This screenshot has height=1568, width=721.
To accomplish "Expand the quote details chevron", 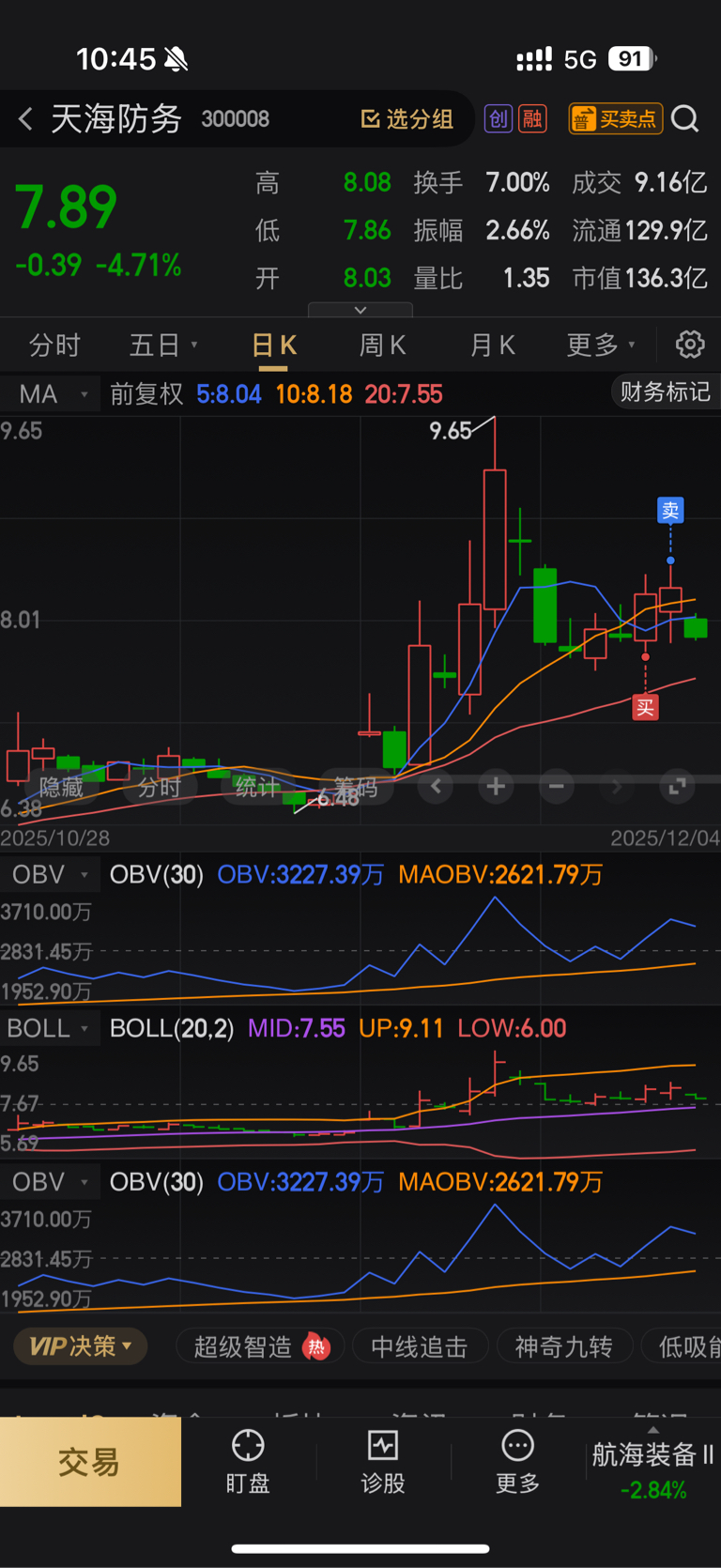I will tap(360, 310).
